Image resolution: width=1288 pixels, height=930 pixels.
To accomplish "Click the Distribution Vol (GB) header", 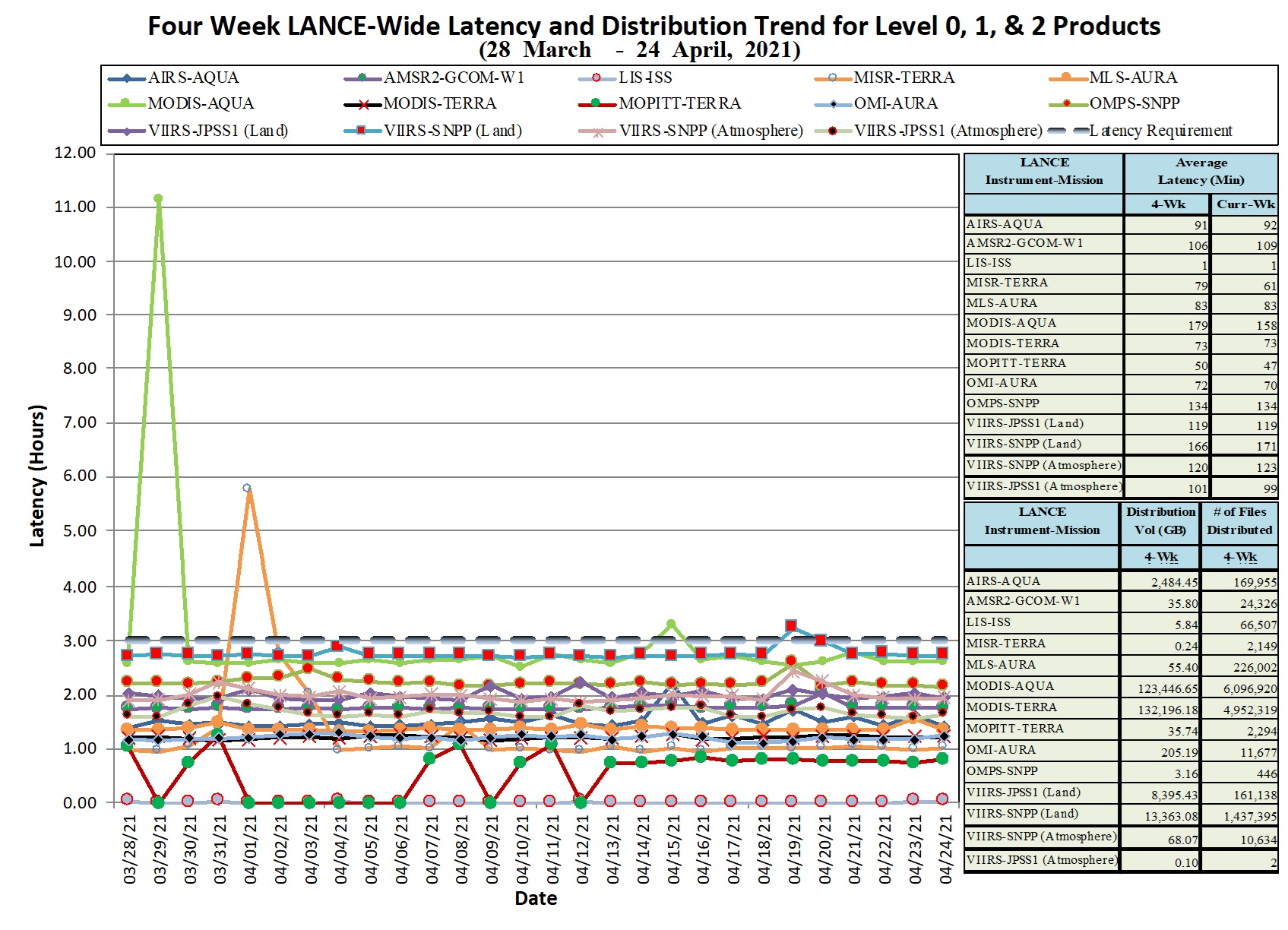I will (1160, 521).
